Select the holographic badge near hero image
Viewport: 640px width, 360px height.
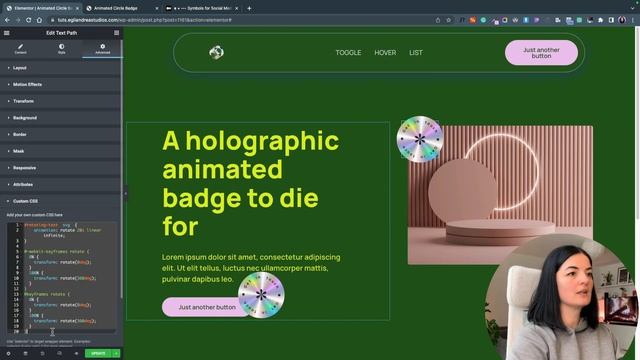pos(420,139)
